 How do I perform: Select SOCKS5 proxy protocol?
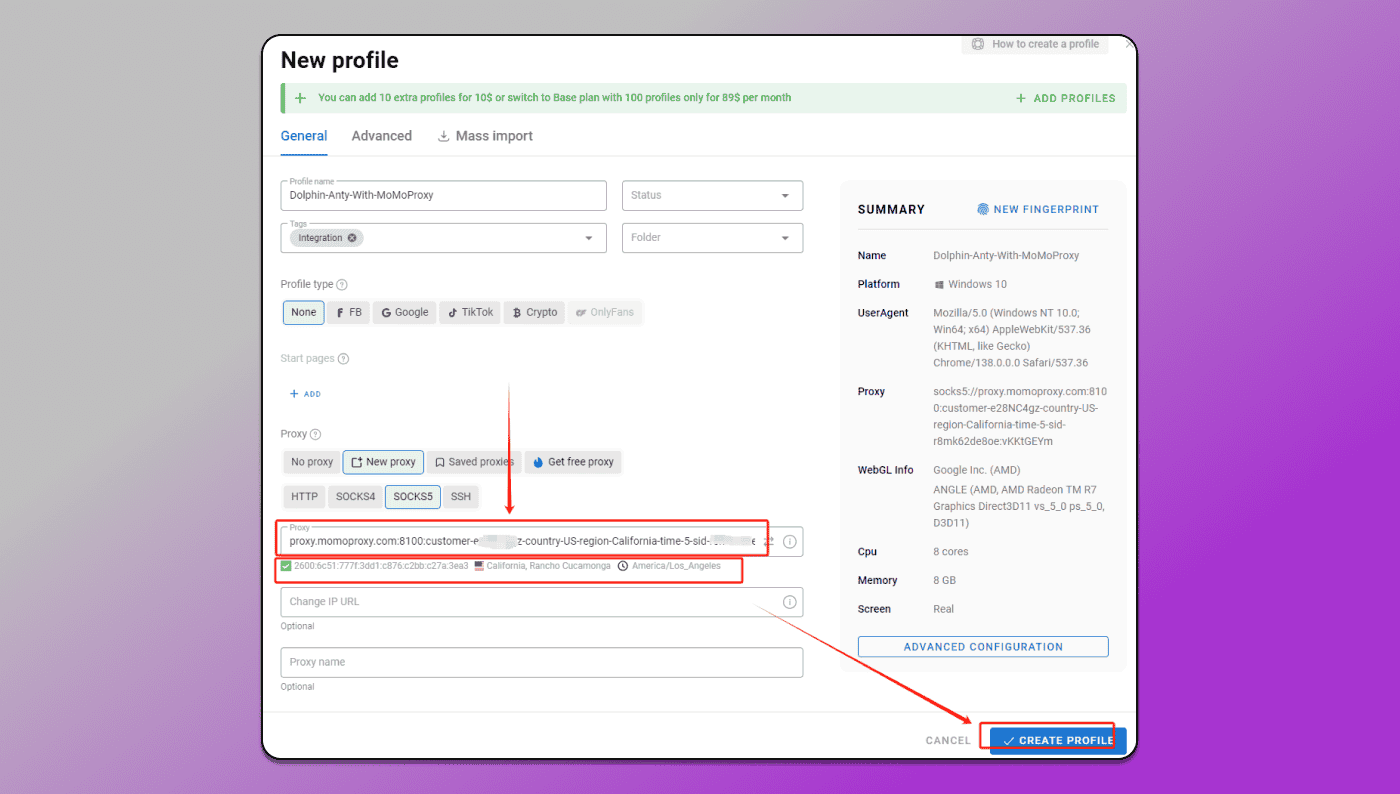tap(413, 497)
